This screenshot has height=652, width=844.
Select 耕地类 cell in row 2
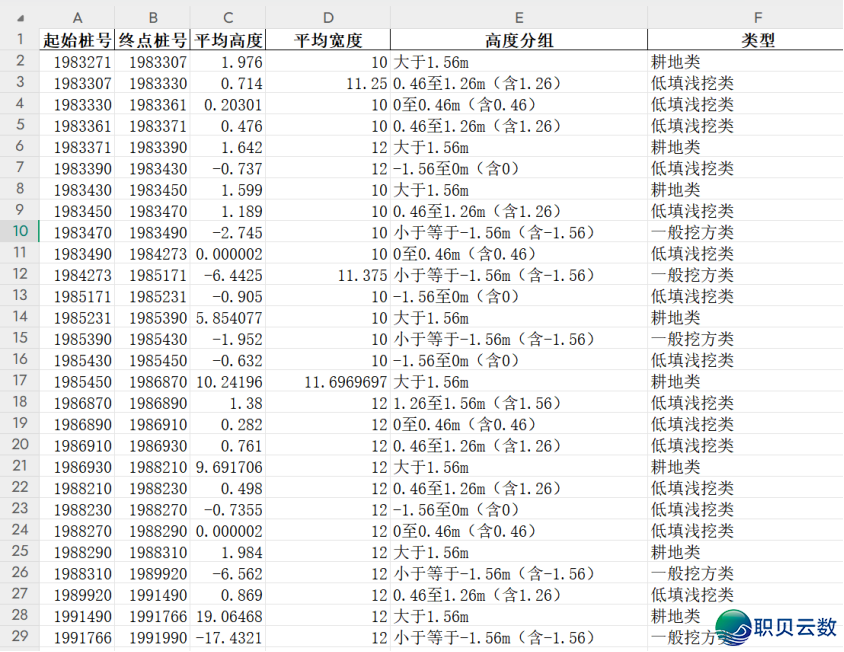click(745, 62)
